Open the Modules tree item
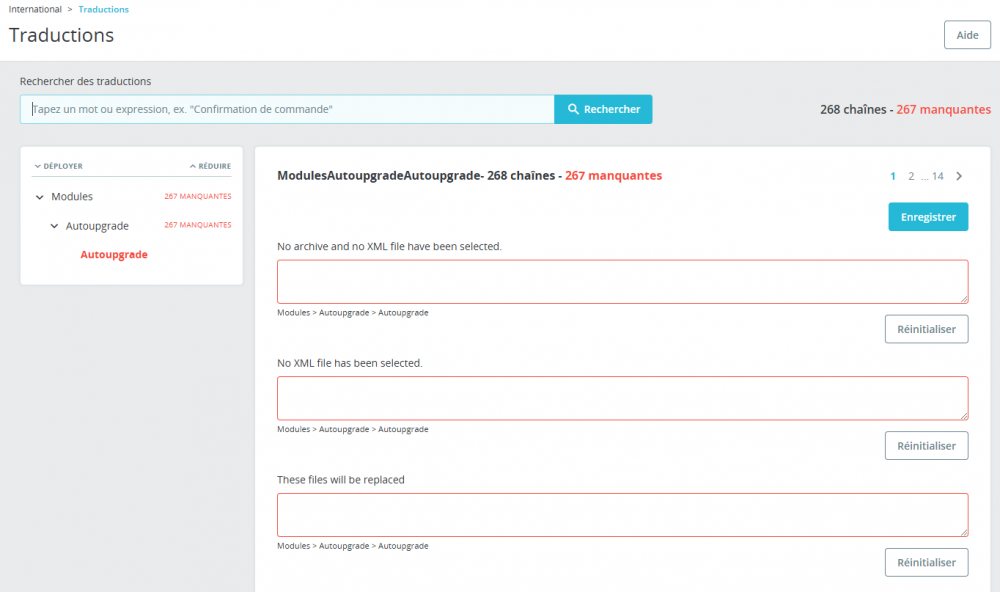Viewport: 1000px width, 592px height. (72, 196)
